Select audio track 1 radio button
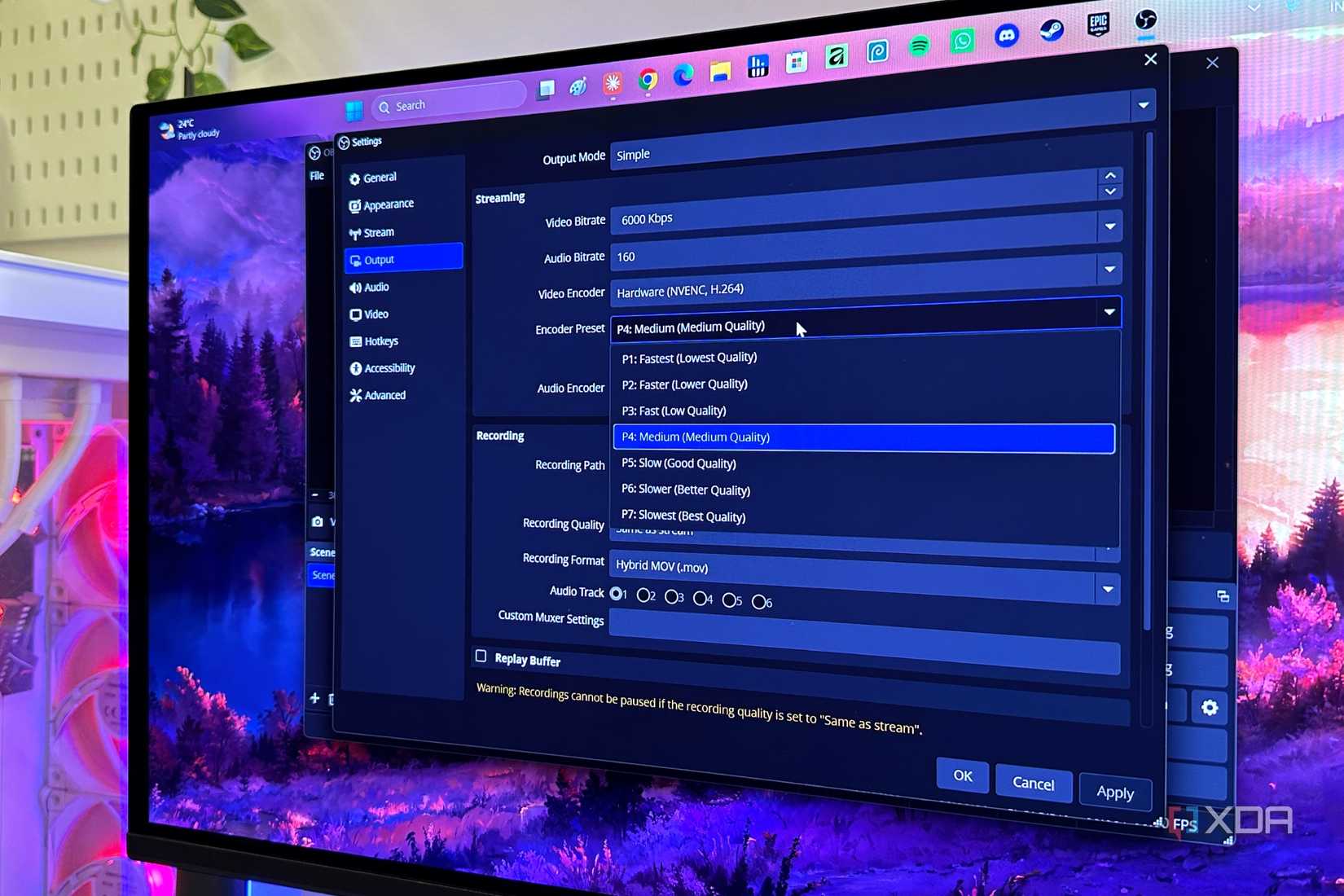Viewport: 1344px width, 896px height. (x=617, y=593)
